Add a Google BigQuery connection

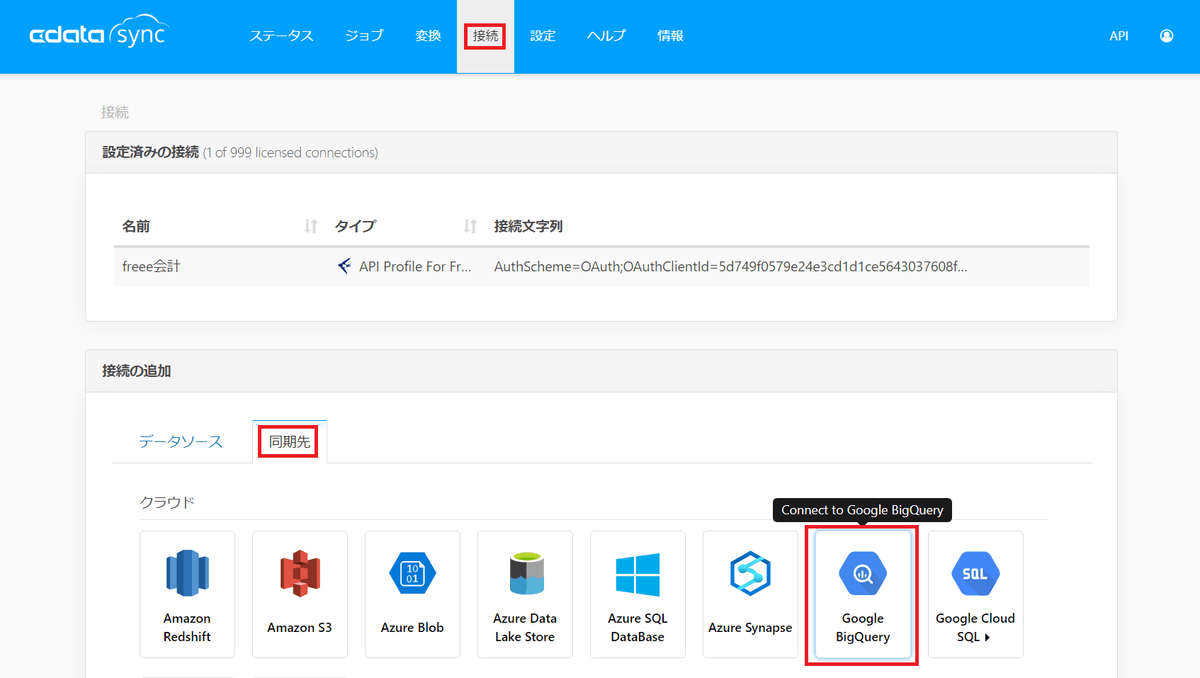coord(863,594)
